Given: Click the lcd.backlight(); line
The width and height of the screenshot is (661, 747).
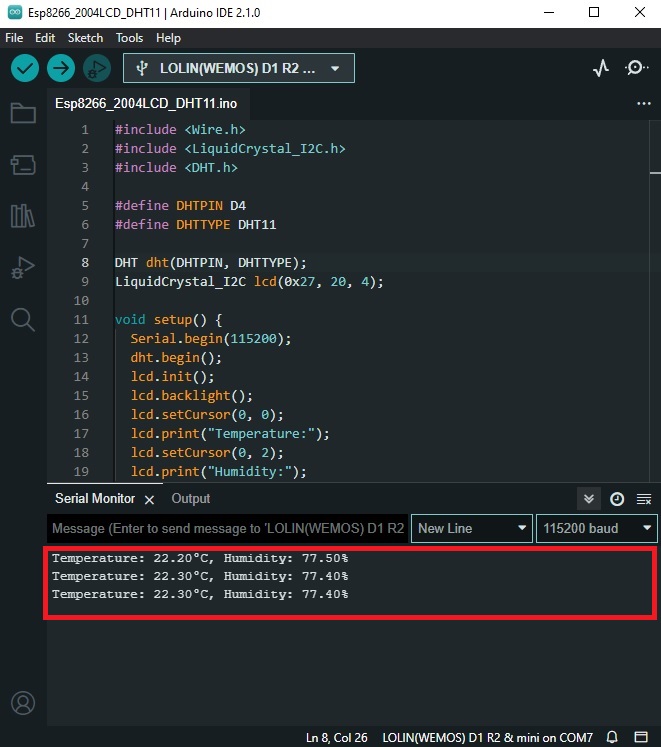Looking at the screenshot, I should pyautogui.click(x=192, y=395).
